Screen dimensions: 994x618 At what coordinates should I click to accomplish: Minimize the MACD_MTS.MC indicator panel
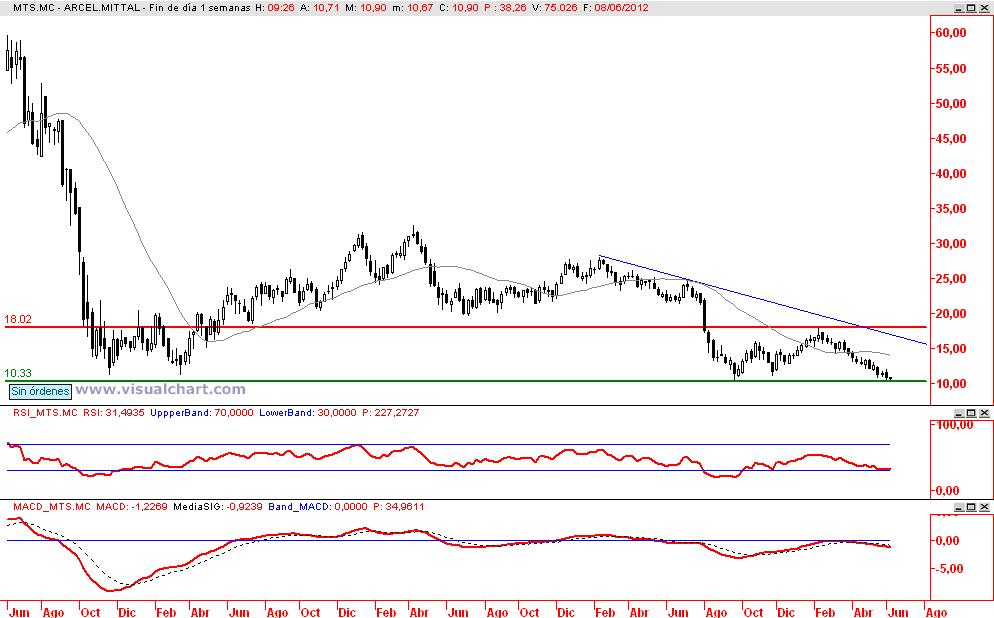pos(959,507)
